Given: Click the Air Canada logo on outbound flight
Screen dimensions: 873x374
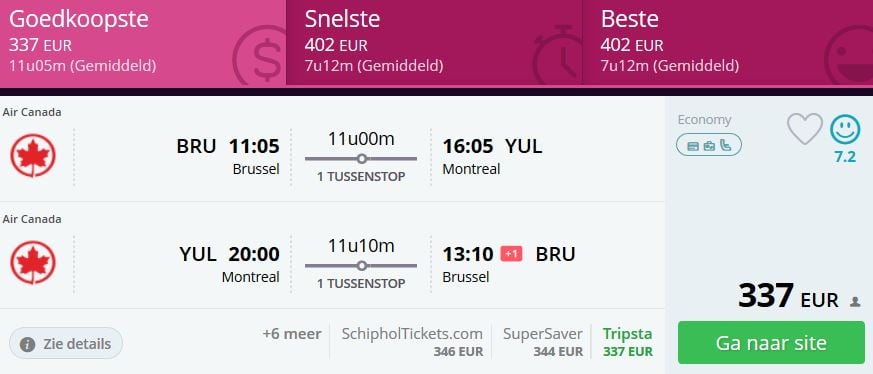Looking at the screenshot, I should pyautogui.click(x=33, y=156).
